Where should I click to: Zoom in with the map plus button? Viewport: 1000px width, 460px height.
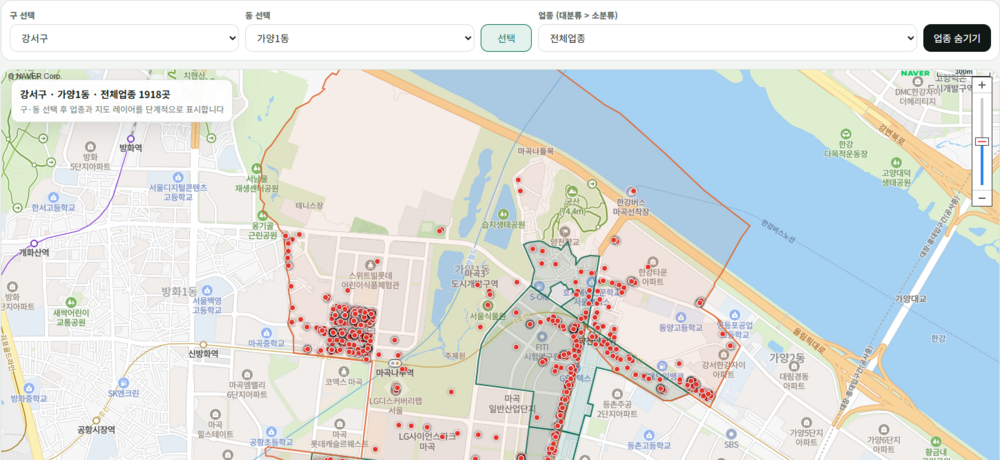click(x=982, y=85)
